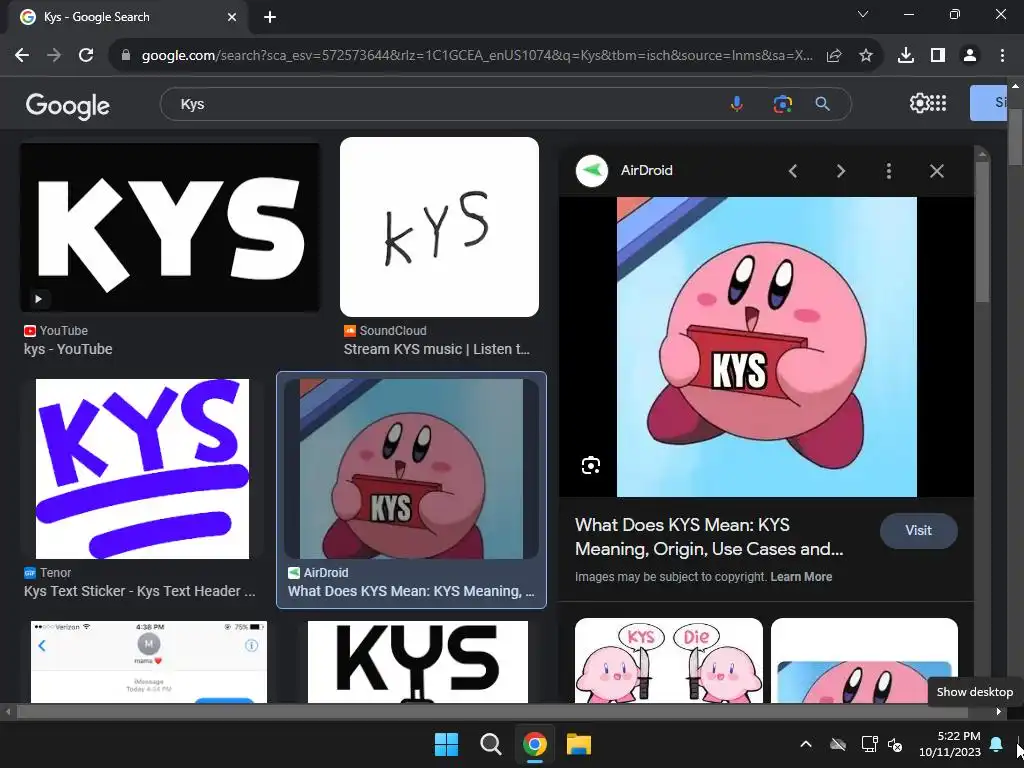Click the page vertical scrollbar thumb
This screenshot has width=1024, height=768.
(1016, 137)
